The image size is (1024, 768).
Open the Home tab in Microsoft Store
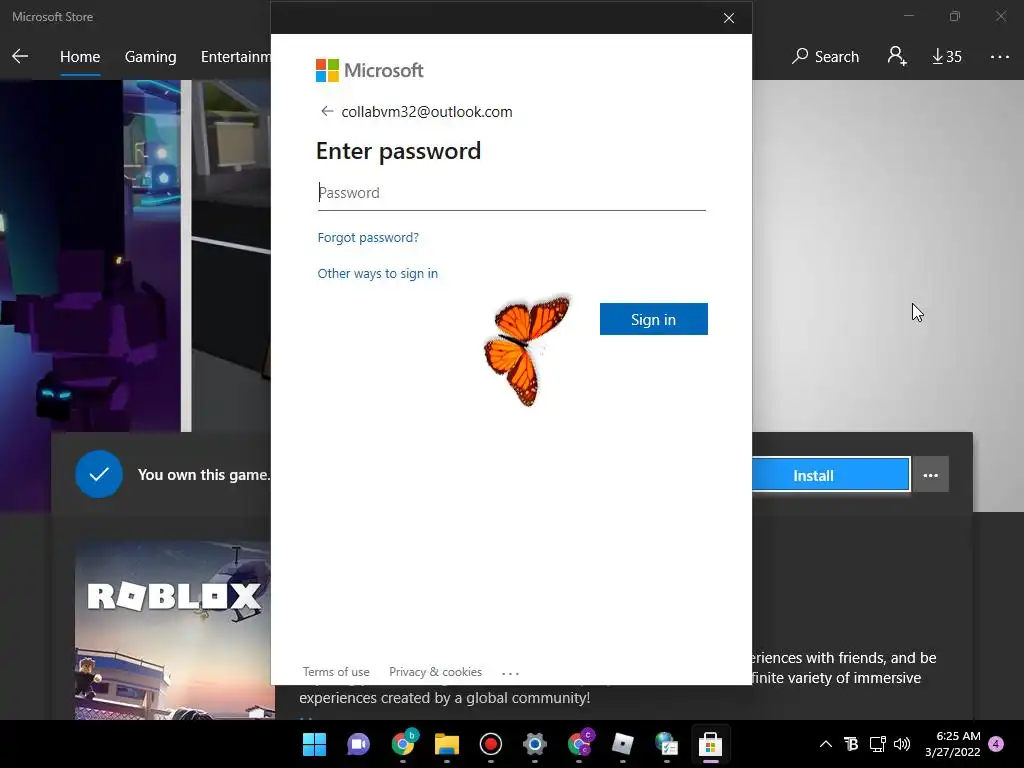coord(80,57)
